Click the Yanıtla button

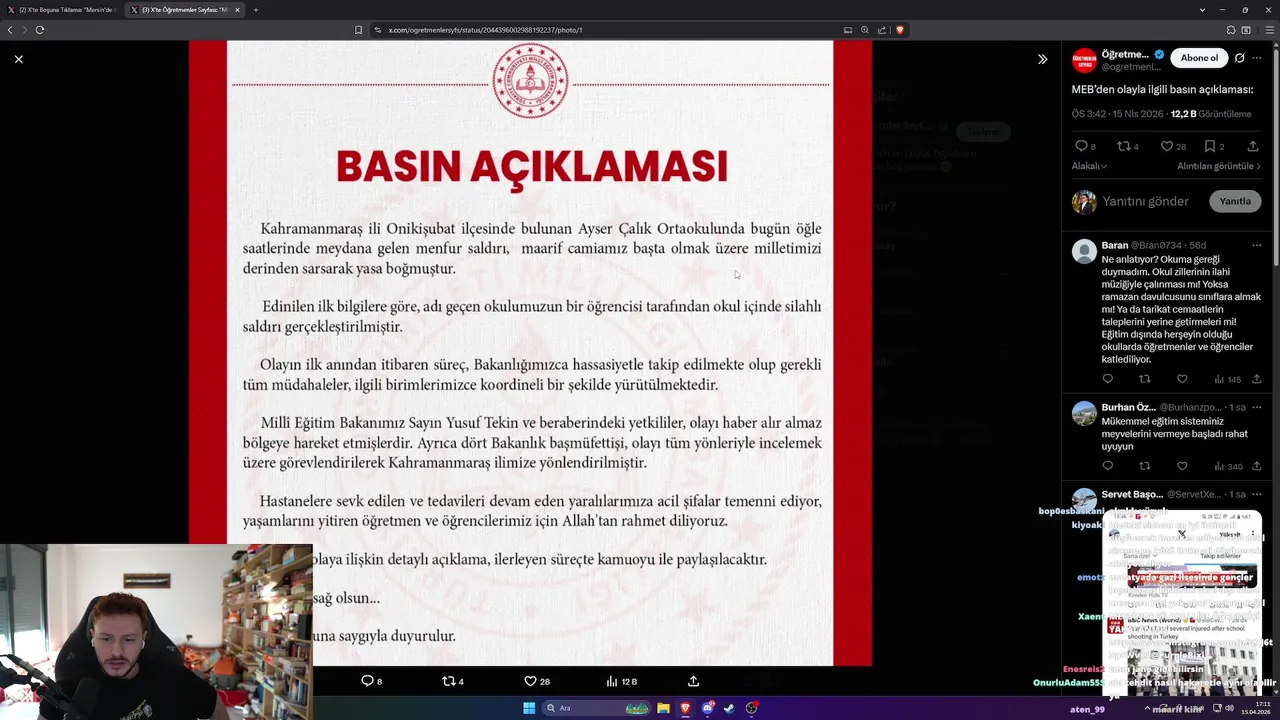(1235, 201)
